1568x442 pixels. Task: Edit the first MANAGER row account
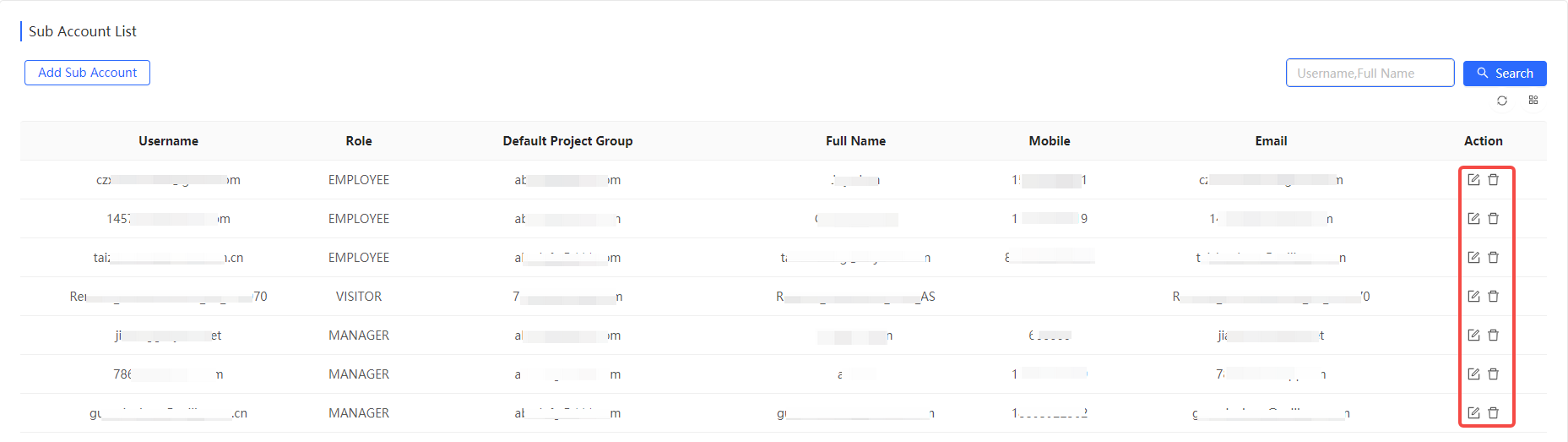[x=1473, y=336]
